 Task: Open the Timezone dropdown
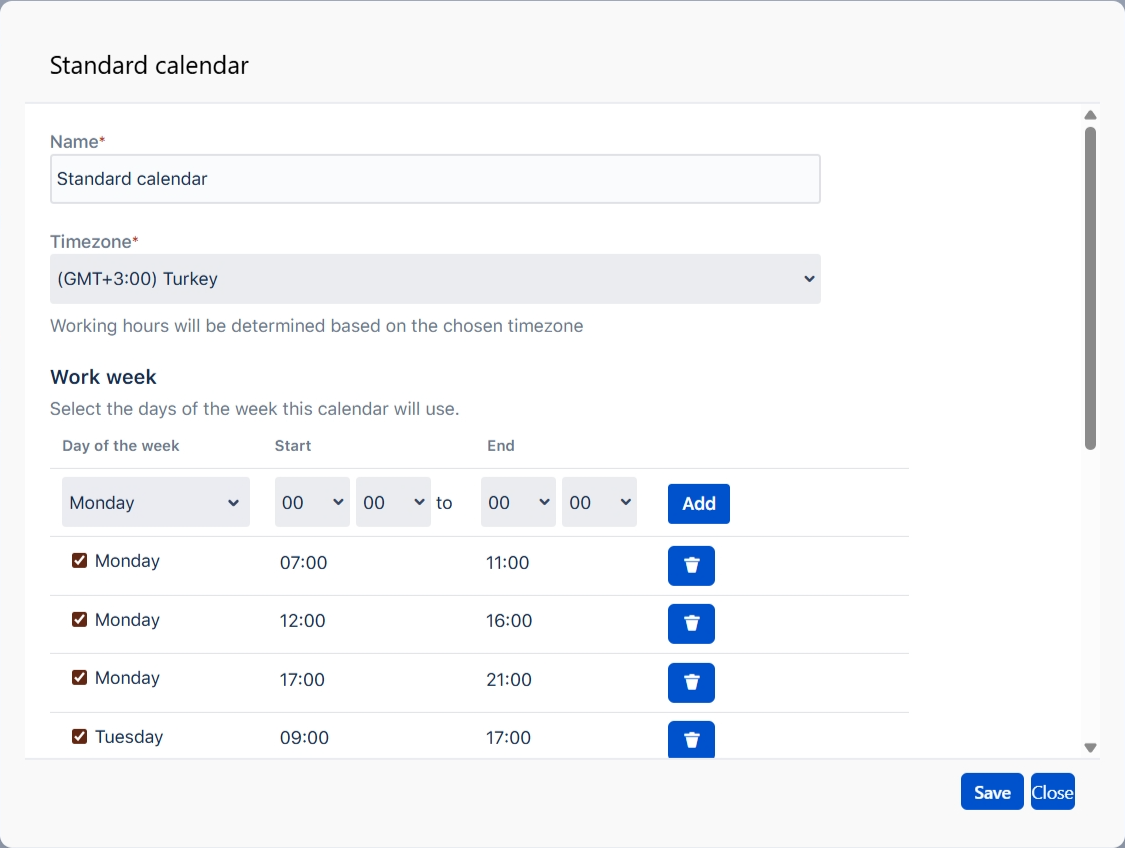435,279
